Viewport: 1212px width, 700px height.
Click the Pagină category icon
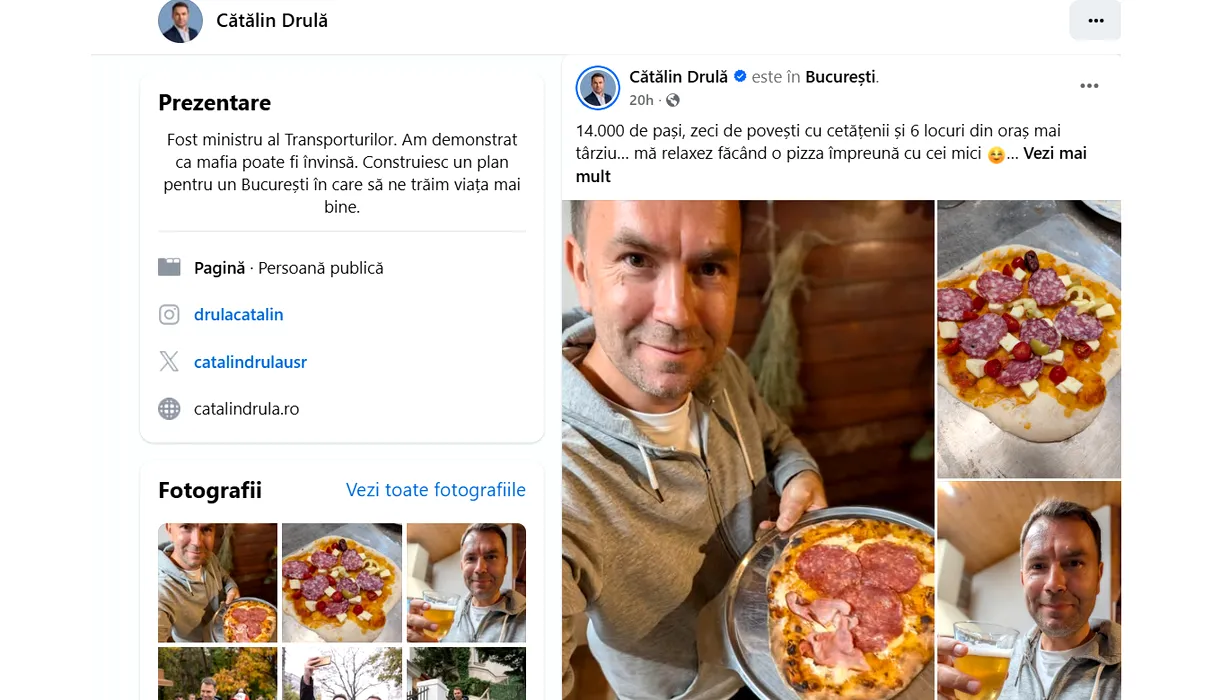(169, 267)
